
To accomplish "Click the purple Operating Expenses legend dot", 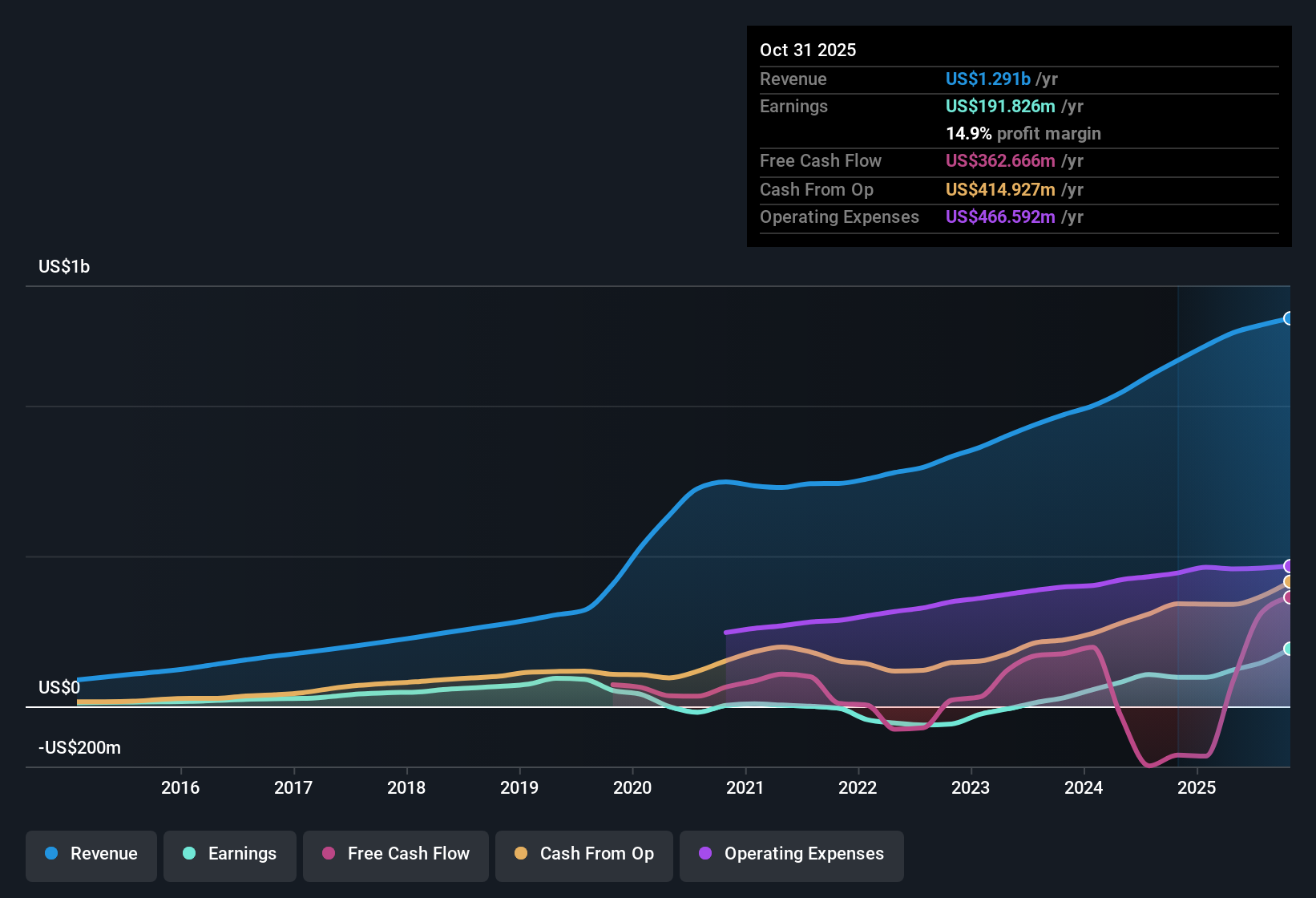I will 705,854.
